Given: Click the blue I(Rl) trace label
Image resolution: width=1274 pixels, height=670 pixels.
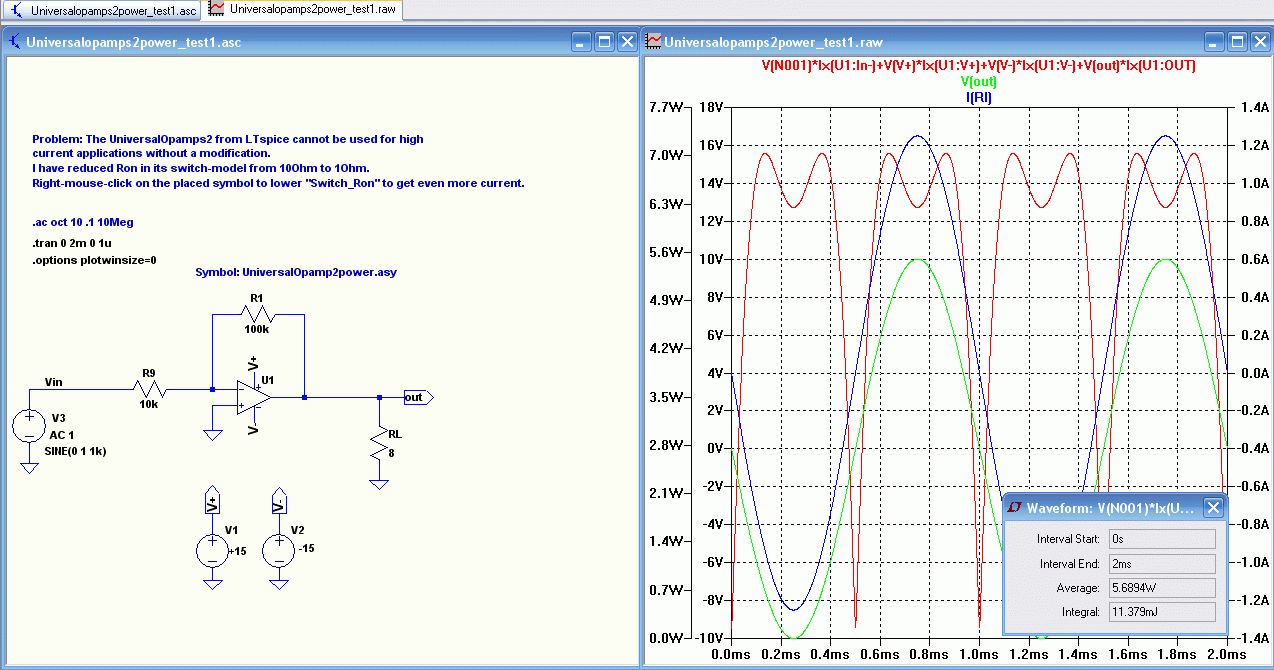Looking at the screenshot, I should click(x=978, y=97).
